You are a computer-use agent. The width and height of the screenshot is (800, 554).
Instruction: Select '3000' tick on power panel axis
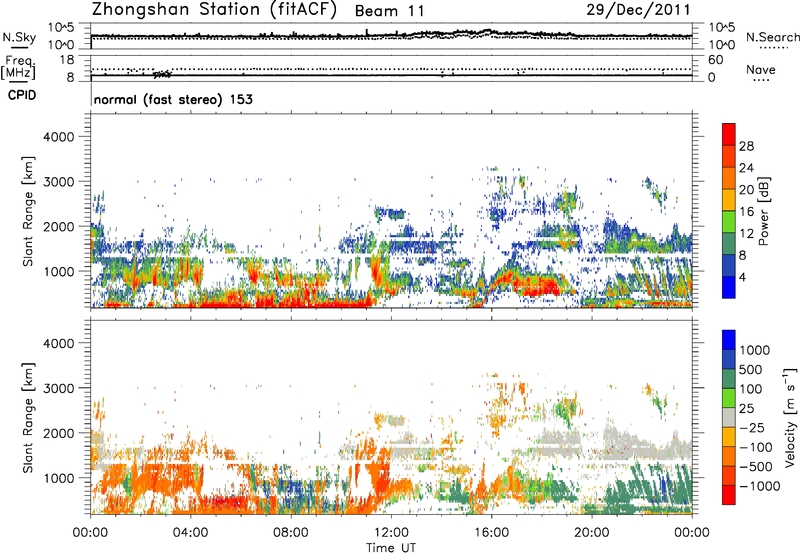(58, 182)
